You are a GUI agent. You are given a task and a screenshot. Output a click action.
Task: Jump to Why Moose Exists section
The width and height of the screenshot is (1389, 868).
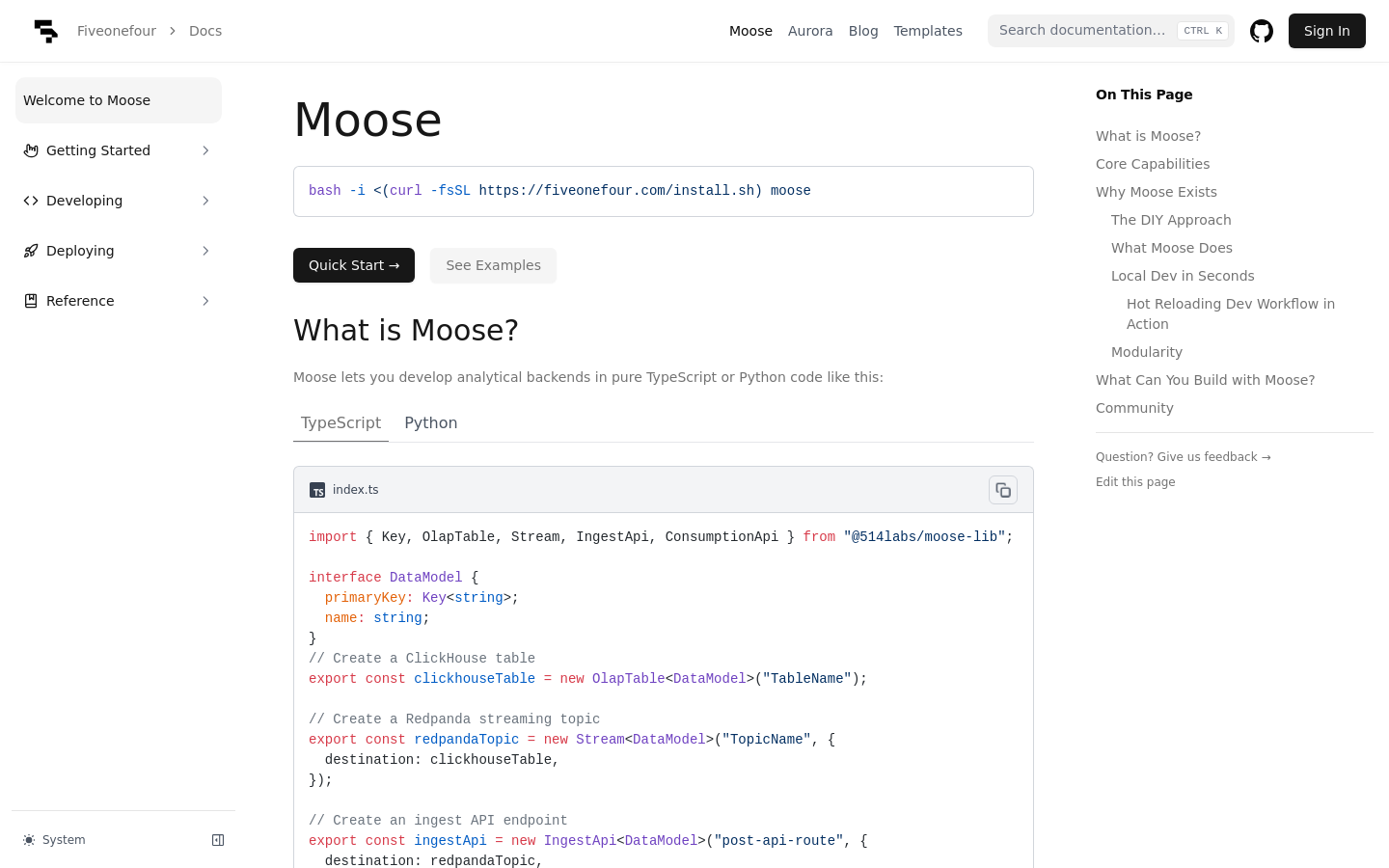pos(1157,192)
